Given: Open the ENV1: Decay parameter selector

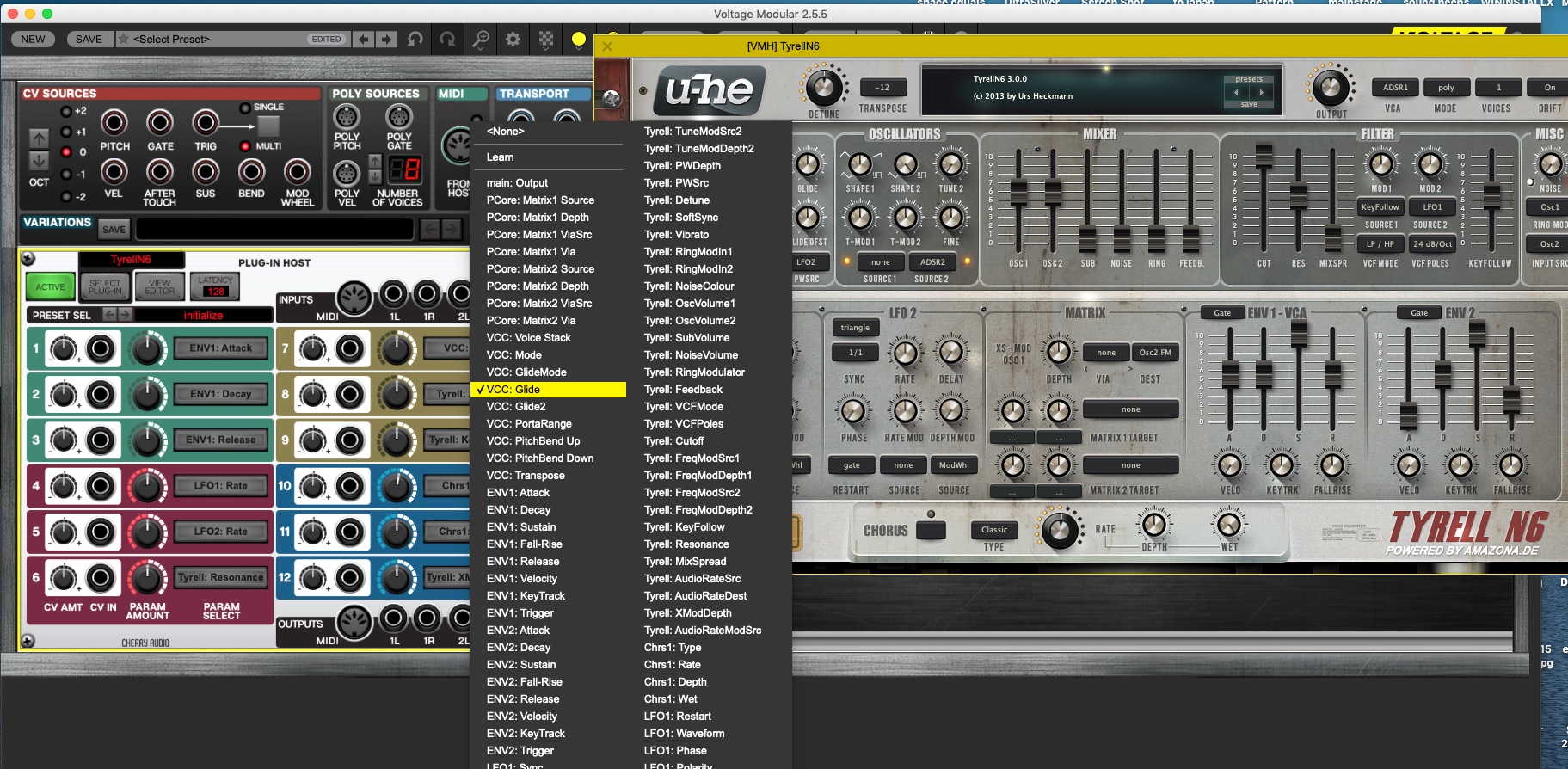Looking at the screenshot, I should point(220,394).
